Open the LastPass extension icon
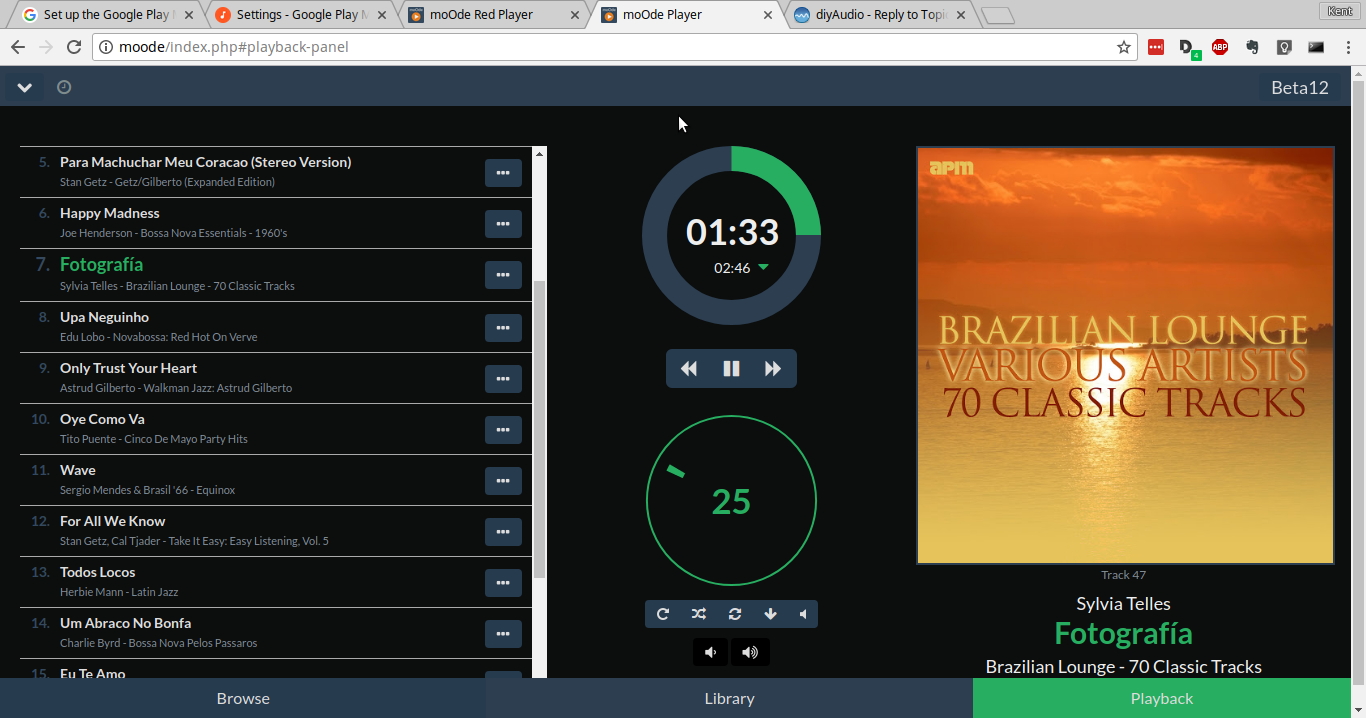This screenshot has height=718, width=1366. pyautogui.click(x=1156, y=47)
